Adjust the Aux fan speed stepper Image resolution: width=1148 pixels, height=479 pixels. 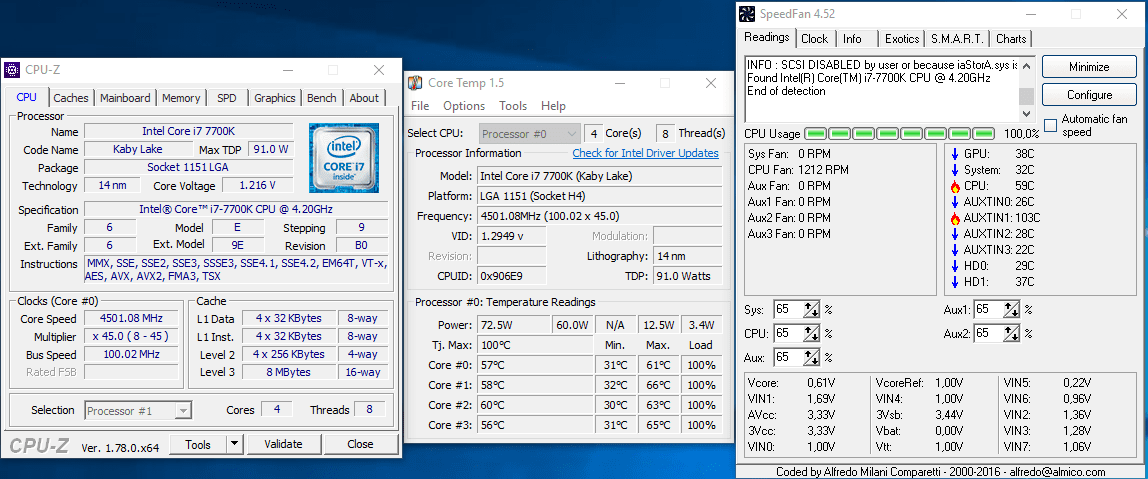click(x=811, y=357)
